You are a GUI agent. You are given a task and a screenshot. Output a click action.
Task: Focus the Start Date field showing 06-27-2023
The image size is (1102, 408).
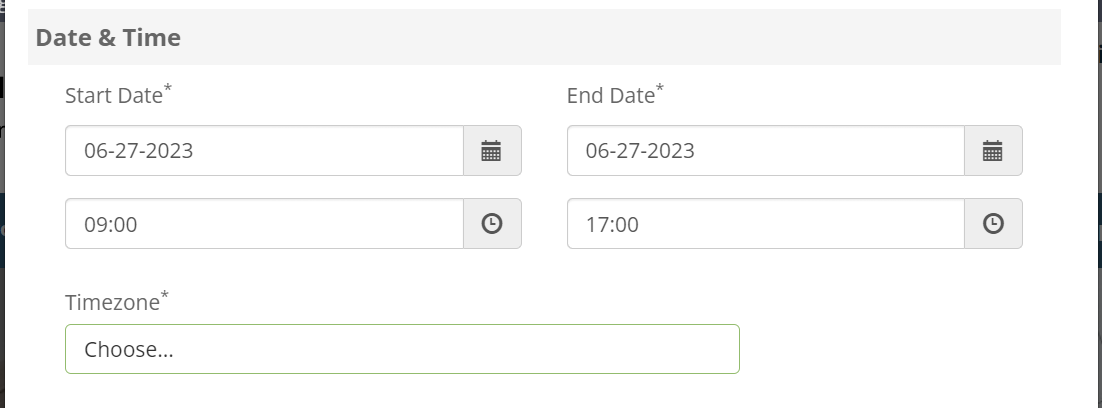coord(264,151)
